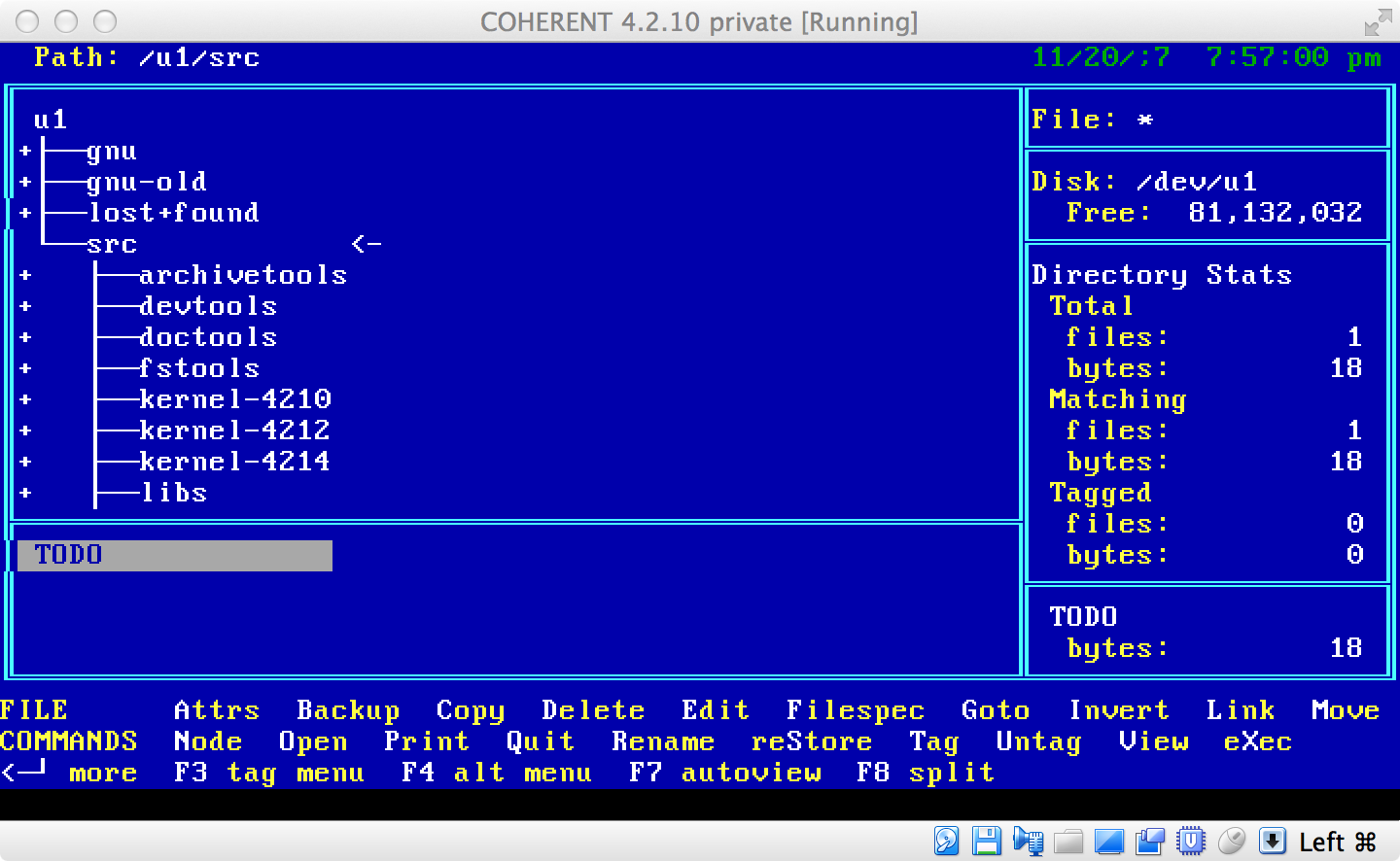Viewport: 1400px width, 861px height.
Task: Choose the Copy file command
Action: pyautogui.click(x=471, y=710)
